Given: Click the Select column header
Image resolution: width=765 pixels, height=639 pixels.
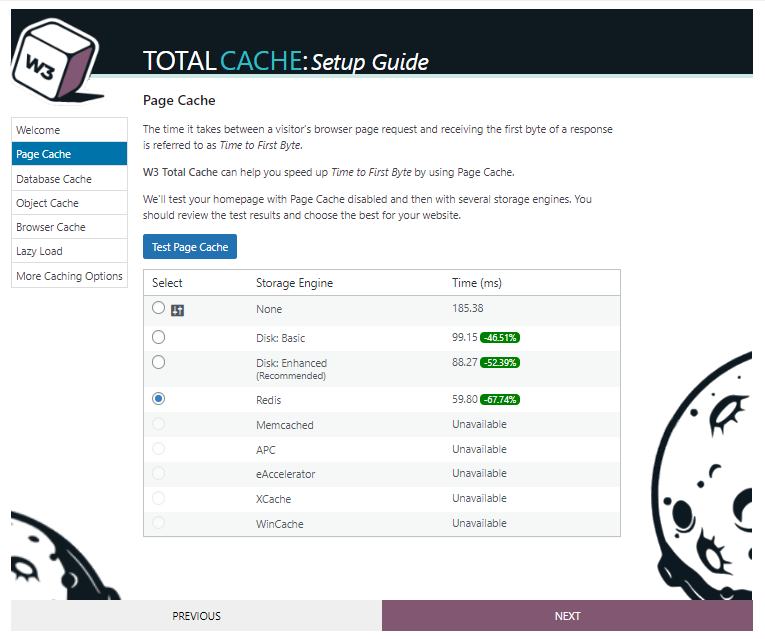Looking at the screenshot, I should click(x=167, y=283).
